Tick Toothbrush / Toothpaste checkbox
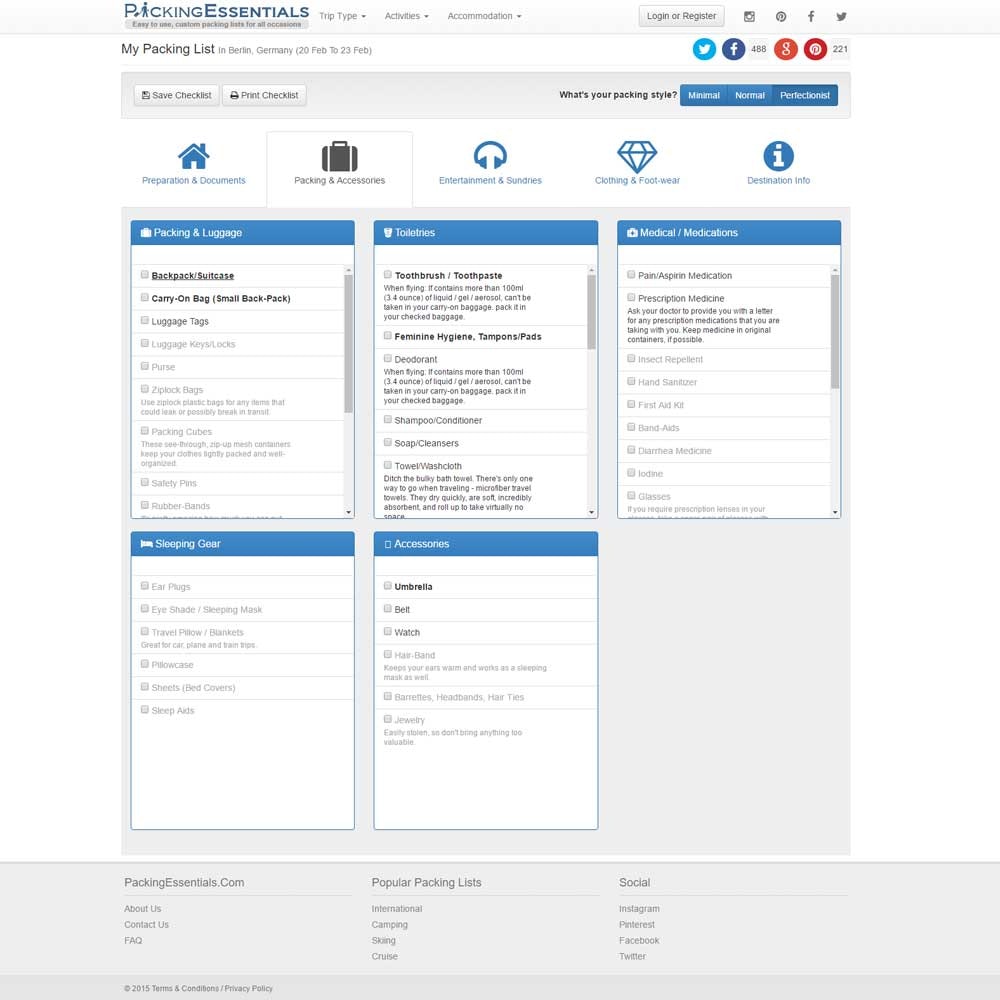 point(388,275)
